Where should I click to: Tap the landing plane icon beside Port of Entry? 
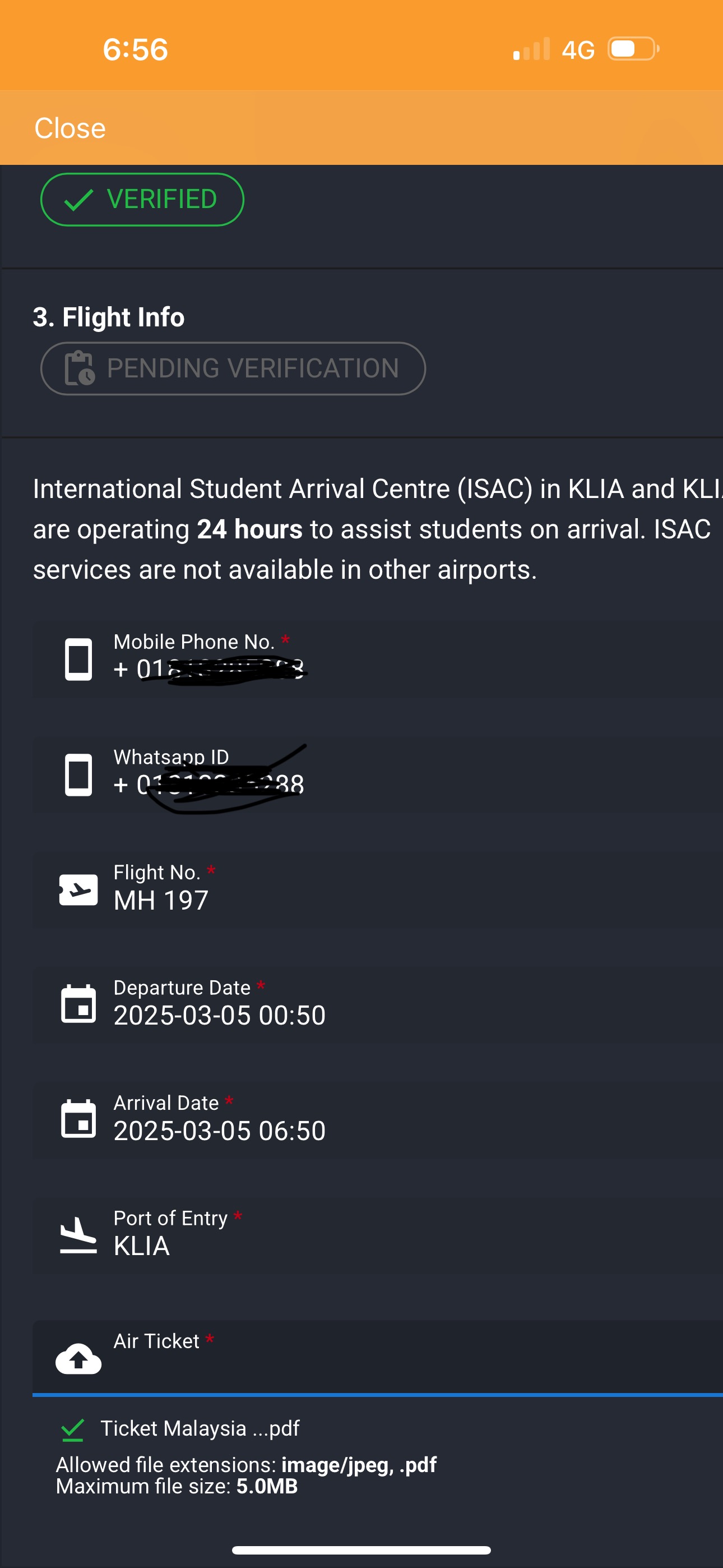78,1235
